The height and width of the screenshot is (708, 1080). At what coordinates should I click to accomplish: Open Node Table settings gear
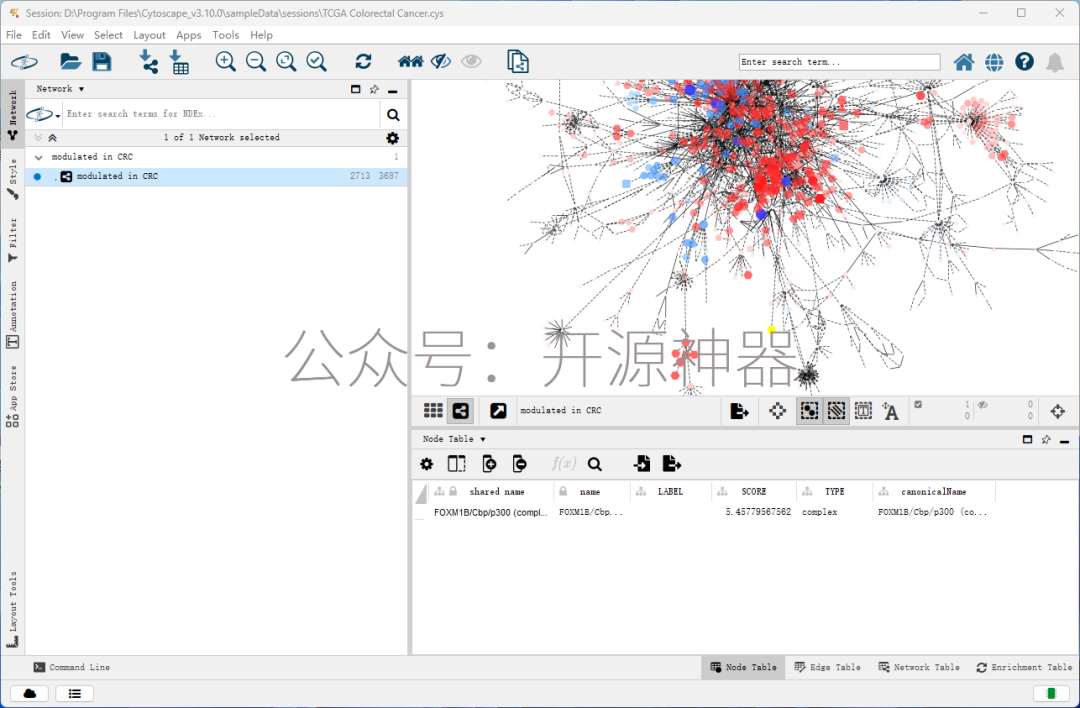427,464
